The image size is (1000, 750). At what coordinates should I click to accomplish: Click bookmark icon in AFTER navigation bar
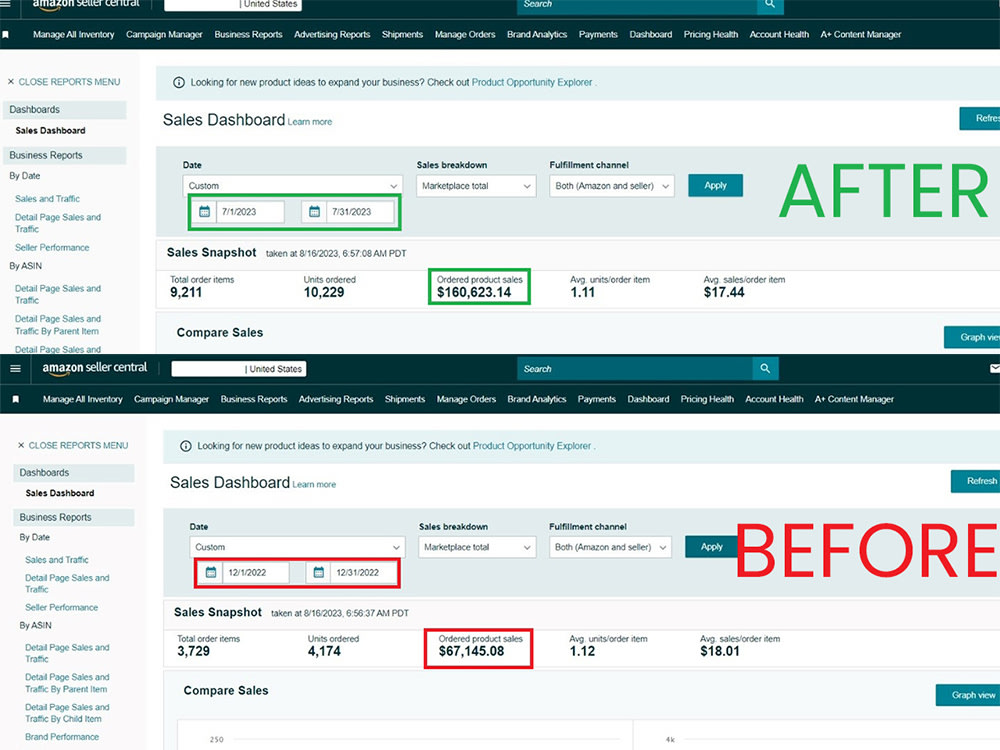tap(5, 34)
